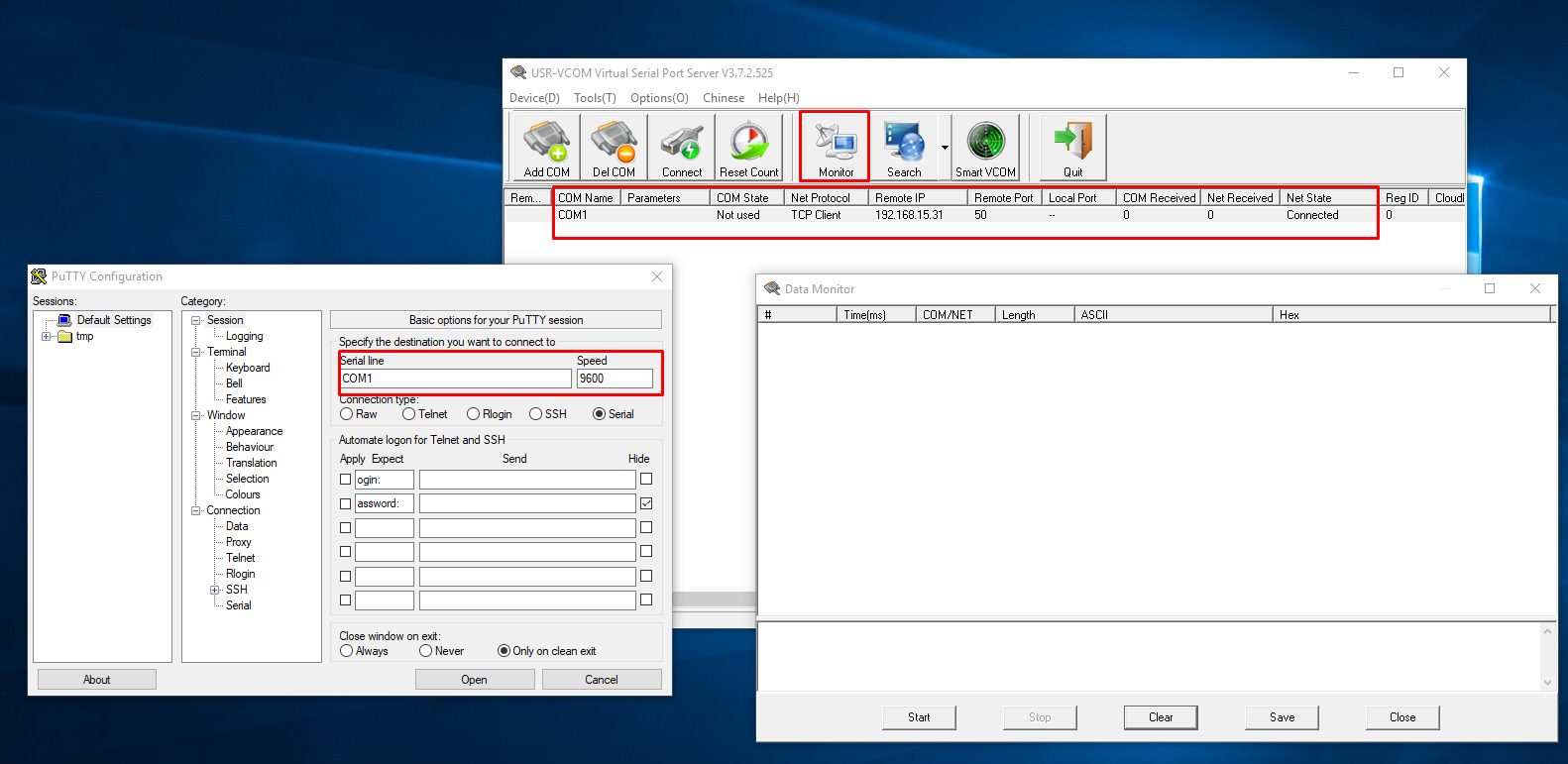
Task: Click the Speed input field
Action: coord(615,379)
